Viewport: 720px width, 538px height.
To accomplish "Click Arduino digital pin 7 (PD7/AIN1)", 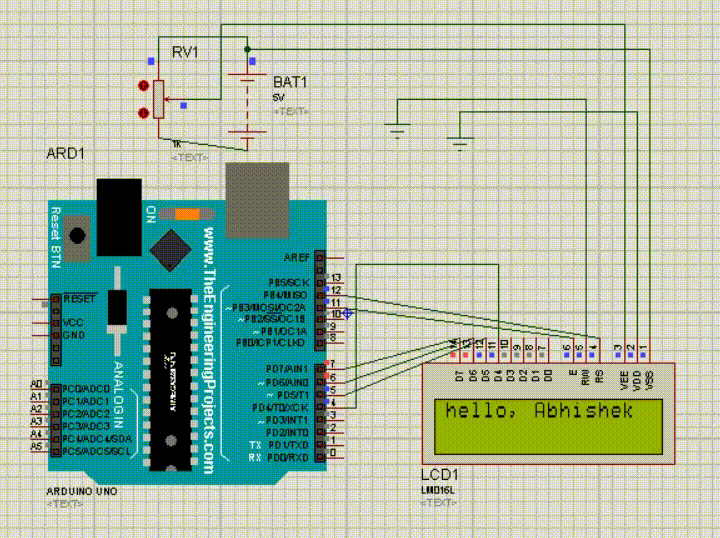I will [x=320, y=370].
